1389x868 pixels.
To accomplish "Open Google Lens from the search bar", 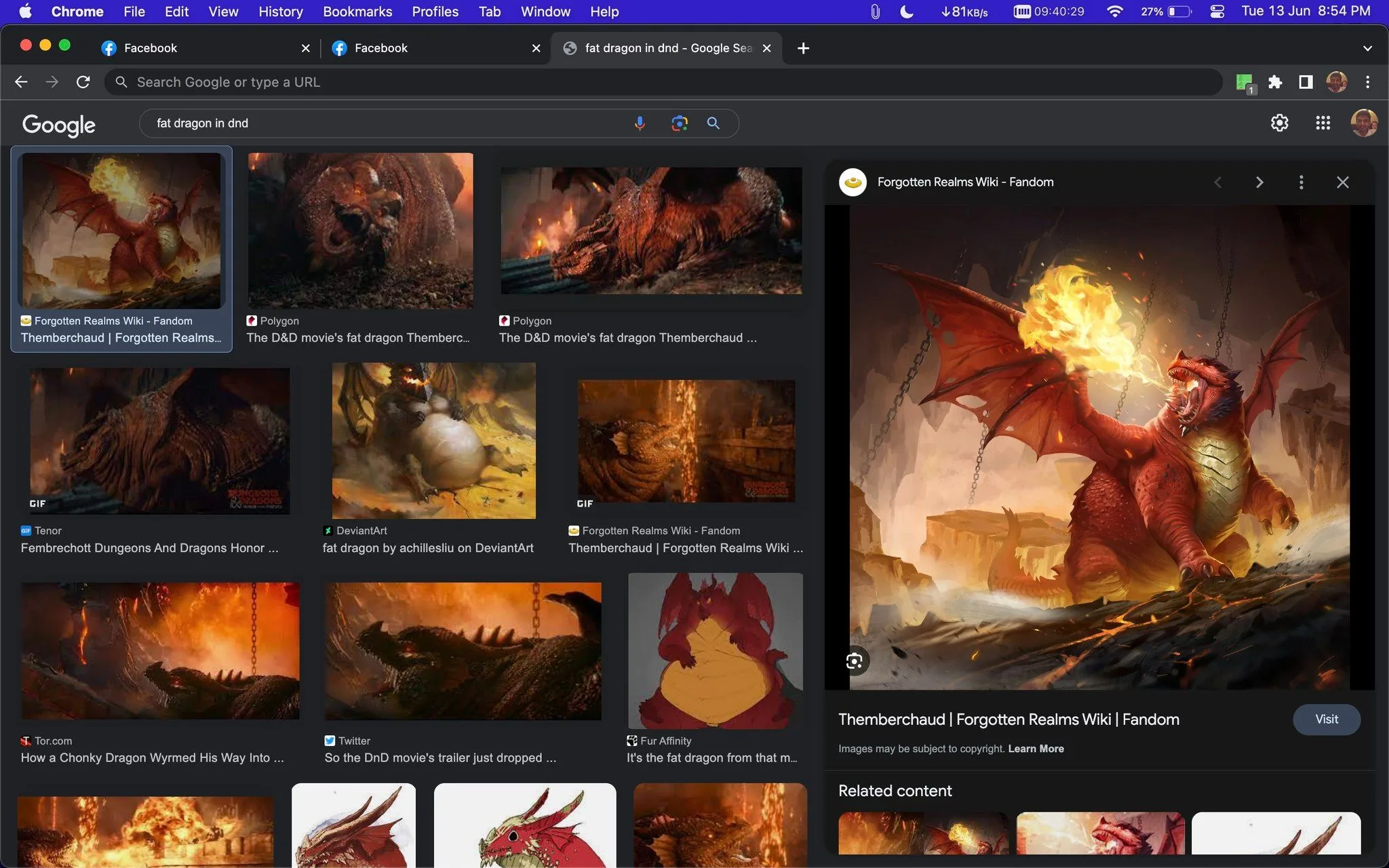I will click(679, 123).
